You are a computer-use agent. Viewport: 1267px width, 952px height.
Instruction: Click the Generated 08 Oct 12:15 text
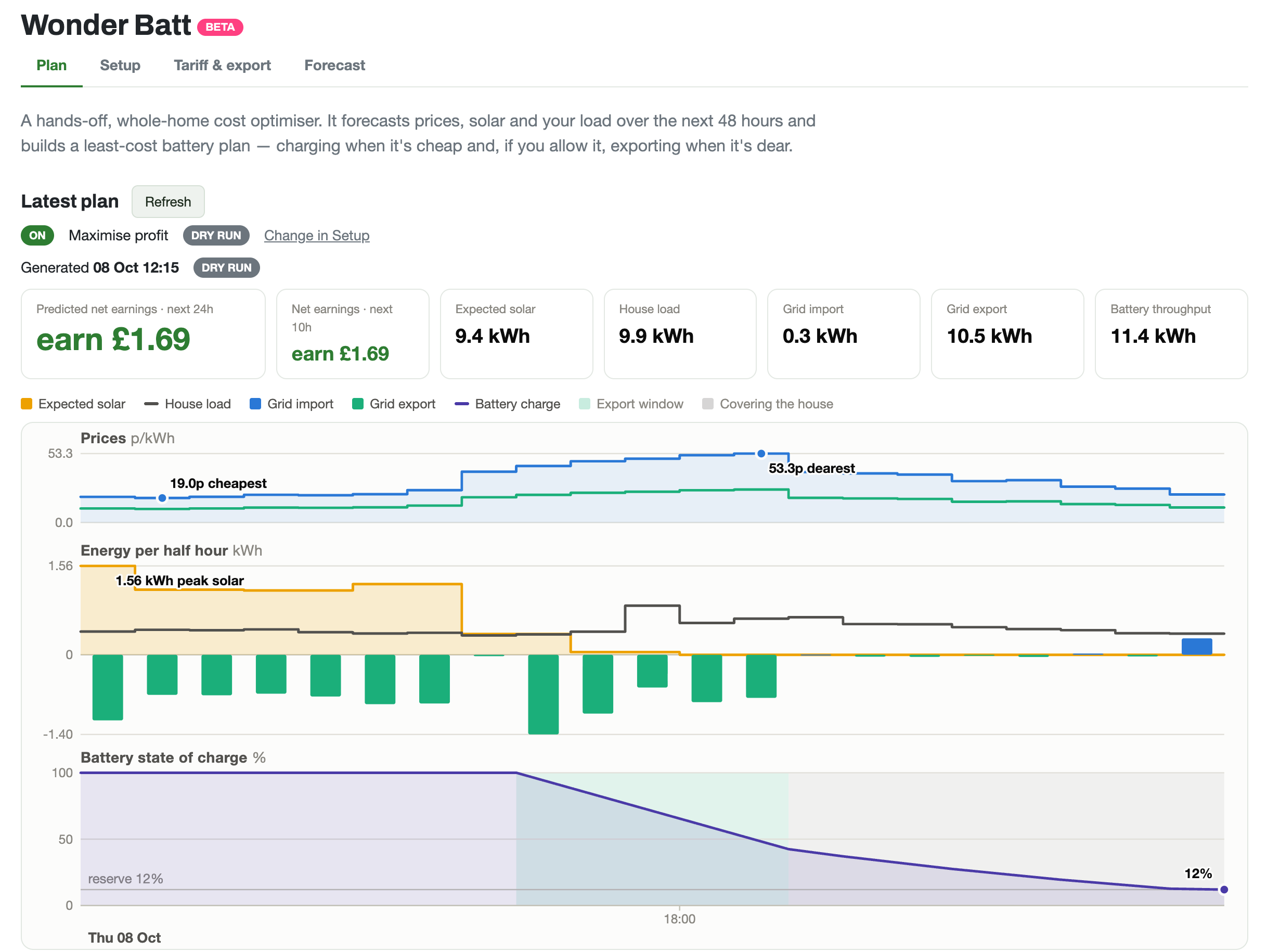tap(100, 267)
